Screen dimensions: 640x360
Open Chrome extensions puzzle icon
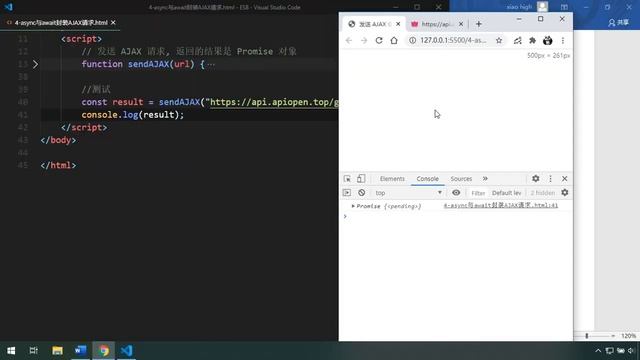[532, 40]
